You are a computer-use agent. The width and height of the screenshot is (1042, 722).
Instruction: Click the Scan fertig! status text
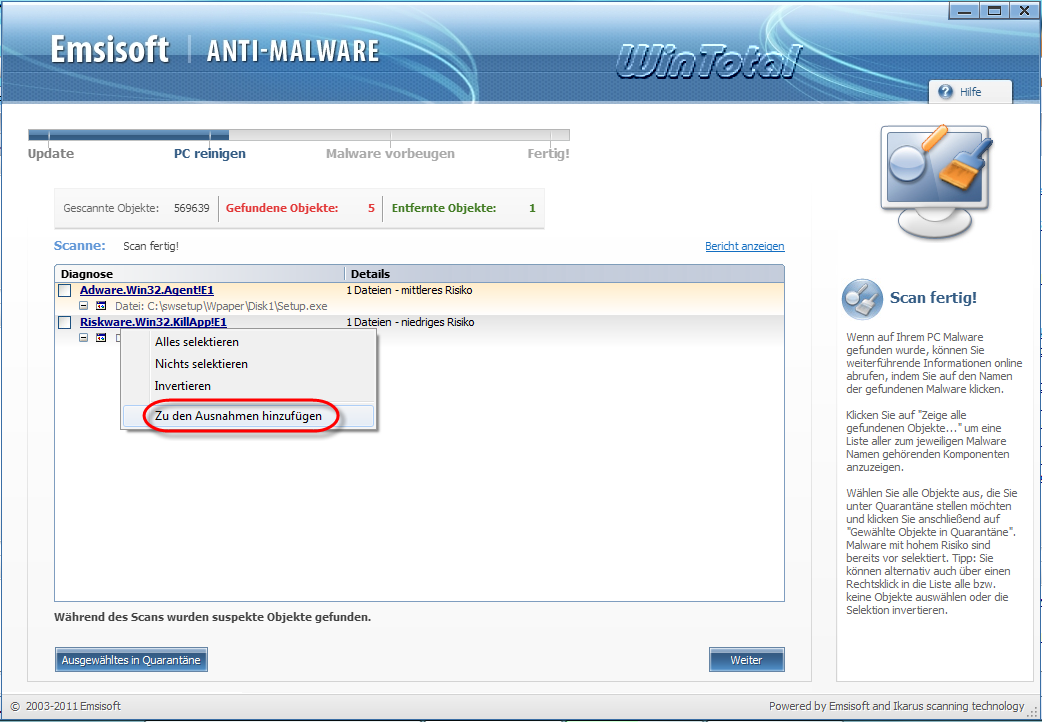tap(151, 246)
